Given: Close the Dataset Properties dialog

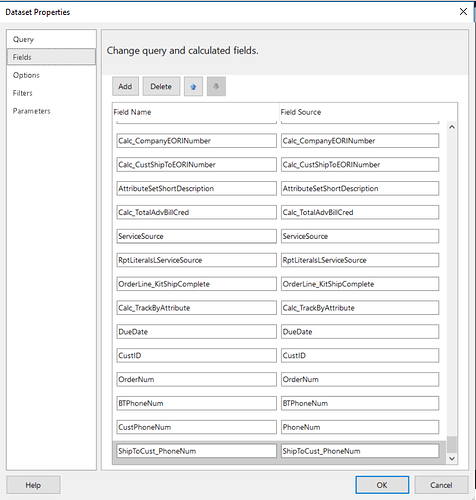Looking at the screenshot, I should point(463,12).
